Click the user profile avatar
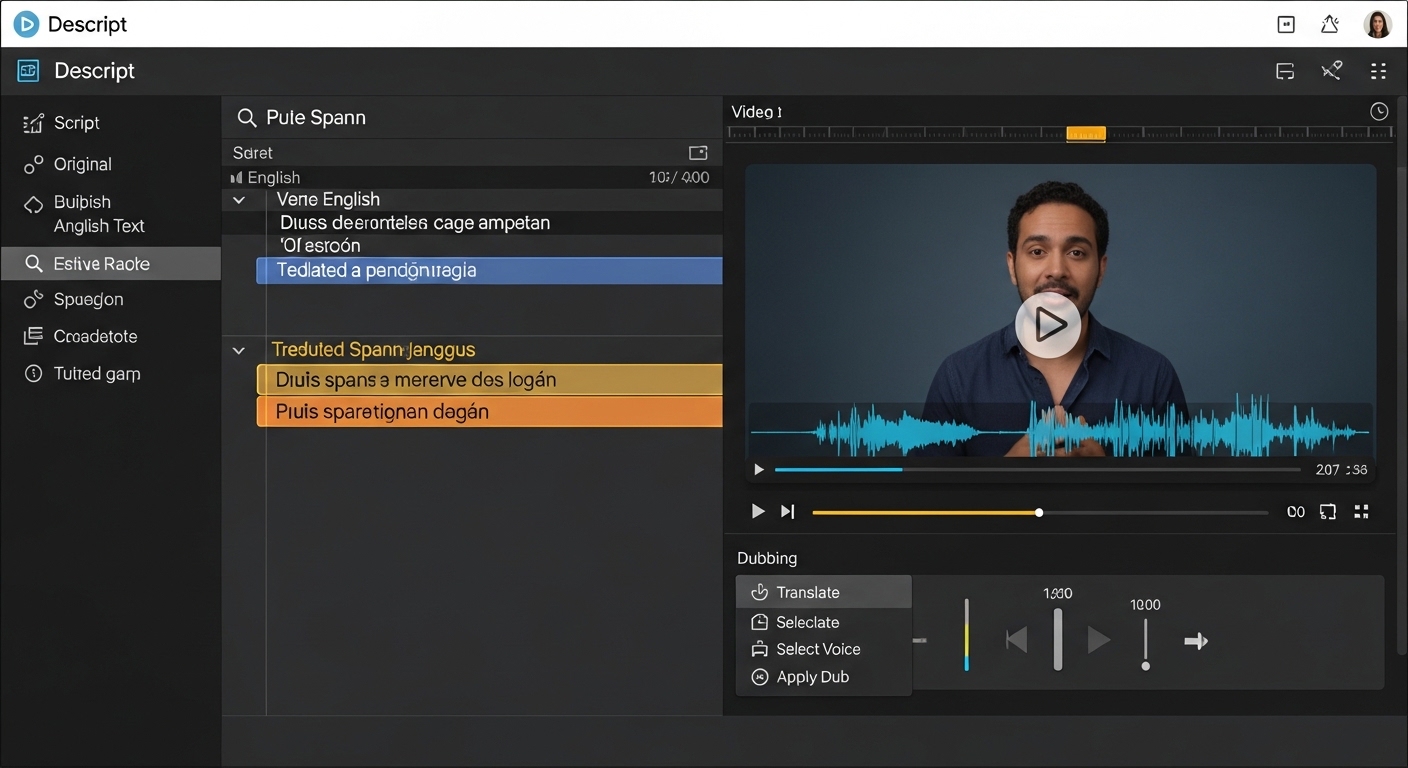This screenshot has height=768, width=1408. [1377, 25]
